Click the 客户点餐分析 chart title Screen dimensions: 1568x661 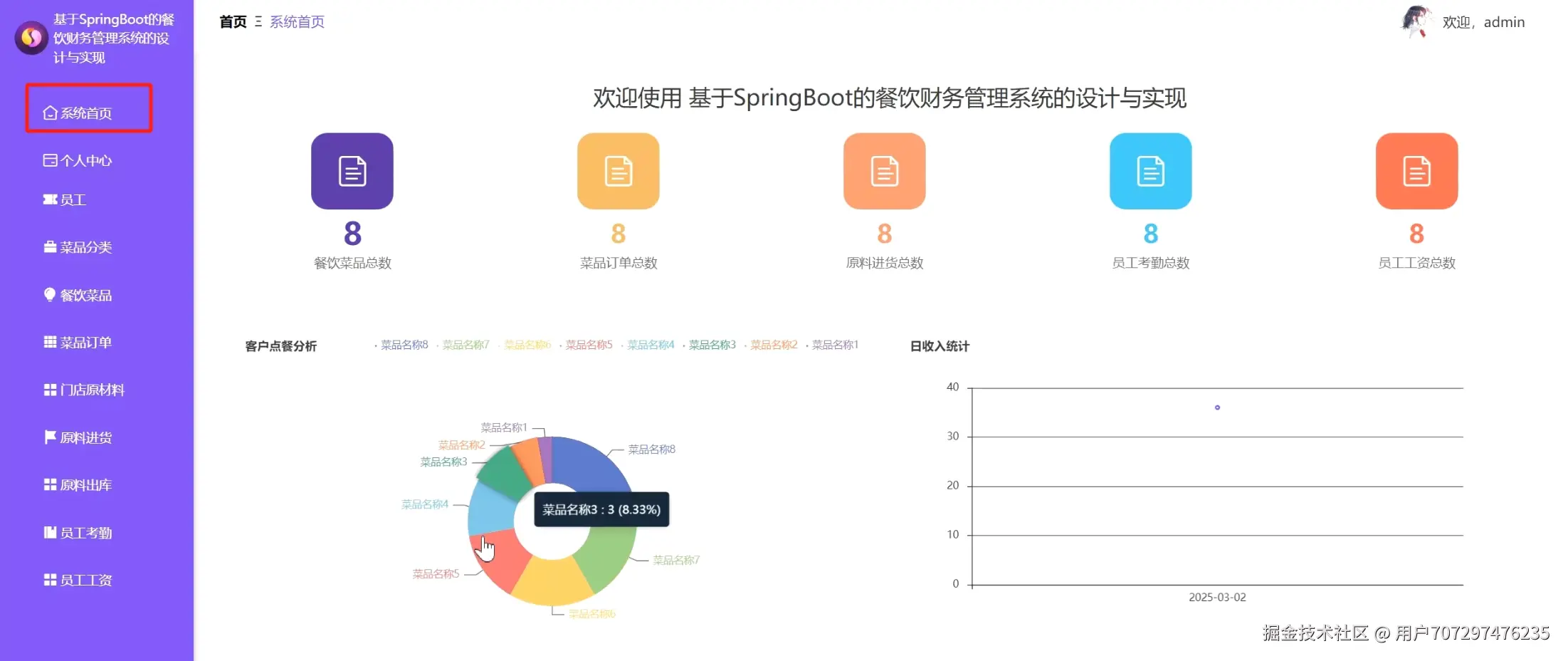click(x=281, y=346)
